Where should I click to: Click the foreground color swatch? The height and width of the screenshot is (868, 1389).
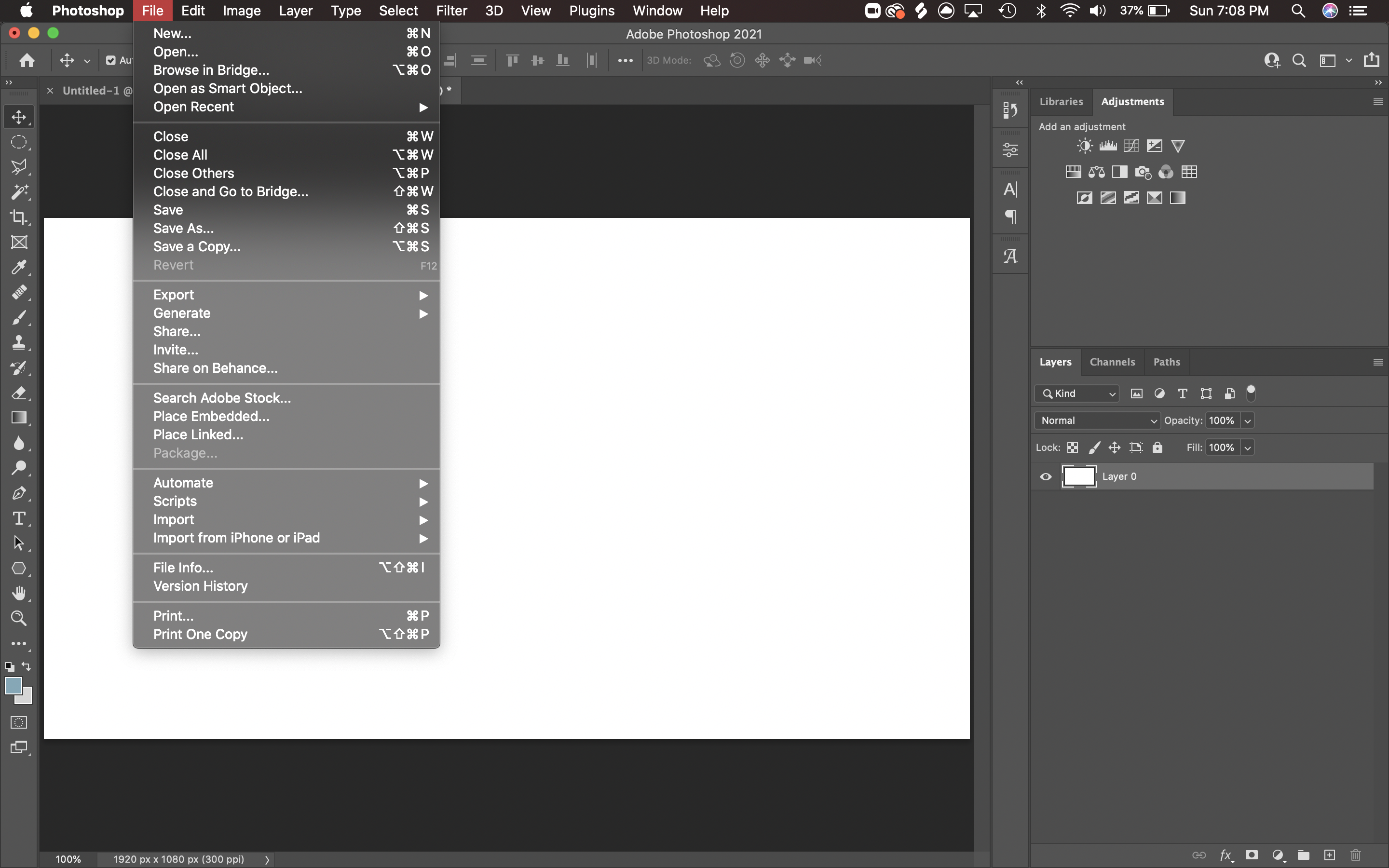tap(12, 685)
